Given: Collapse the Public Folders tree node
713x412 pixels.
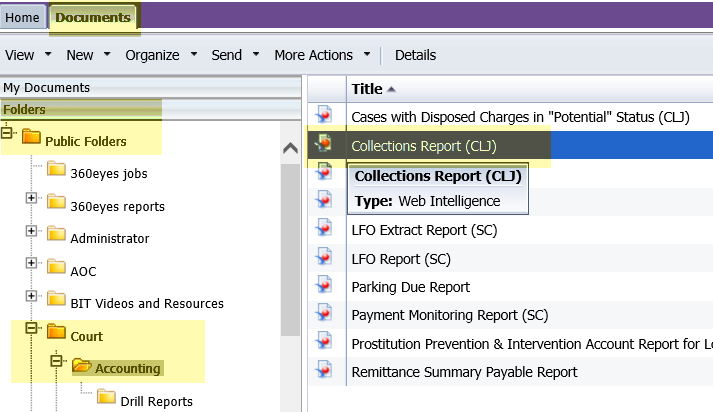Looking at the screenshot, I should [x=6, y=133].
